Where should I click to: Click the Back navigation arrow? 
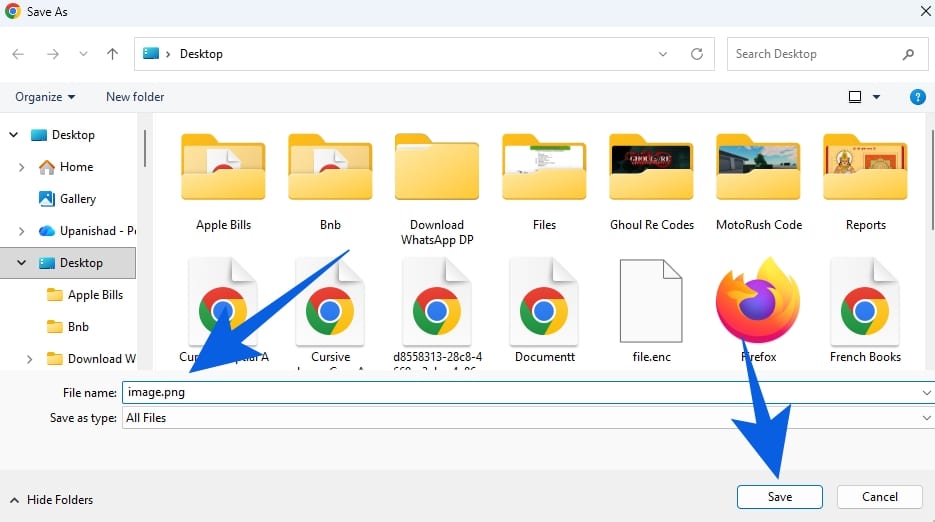pyautogui.click(x=18, y=54)
